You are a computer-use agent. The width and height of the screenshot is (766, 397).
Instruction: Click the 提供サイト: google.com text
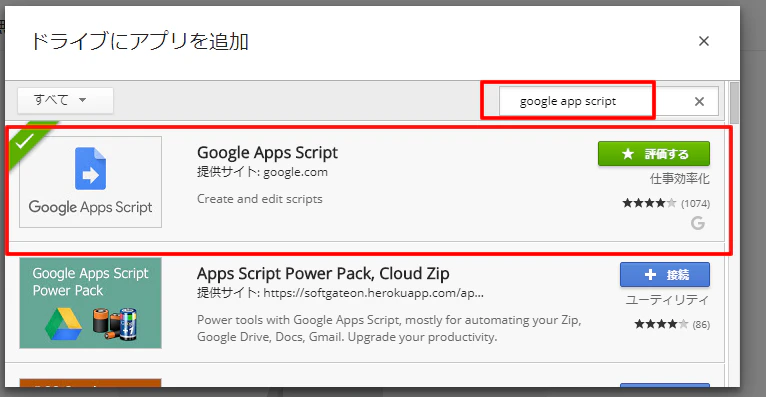tap(262, 172)
